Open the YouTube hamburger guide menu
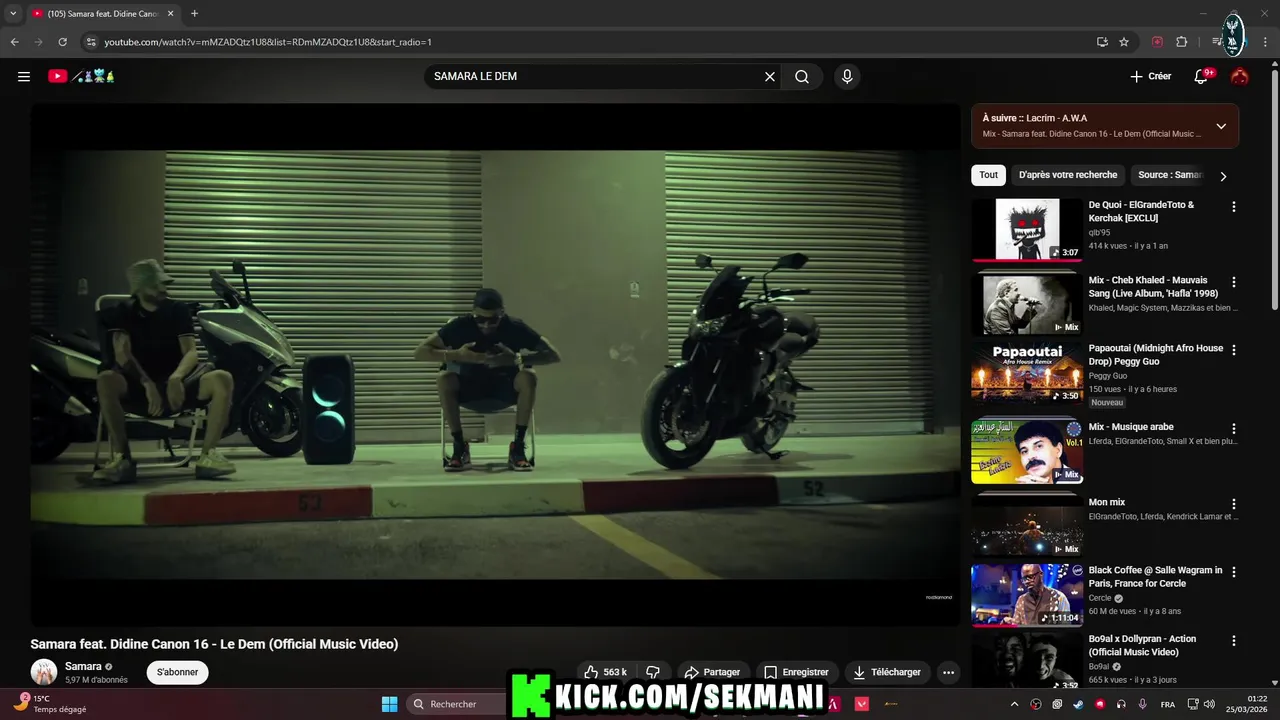 [24, 76]
